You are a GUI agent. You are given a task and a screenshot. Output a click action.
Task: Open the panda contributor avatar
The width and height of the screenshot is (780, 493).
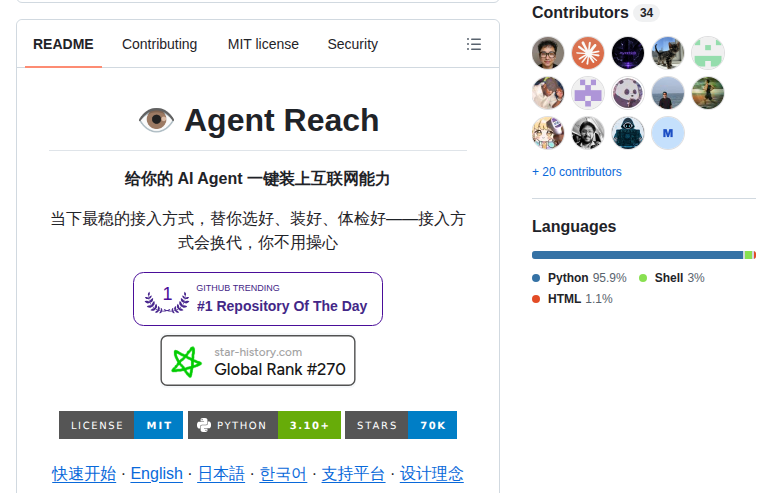click(x=628, y=93)
